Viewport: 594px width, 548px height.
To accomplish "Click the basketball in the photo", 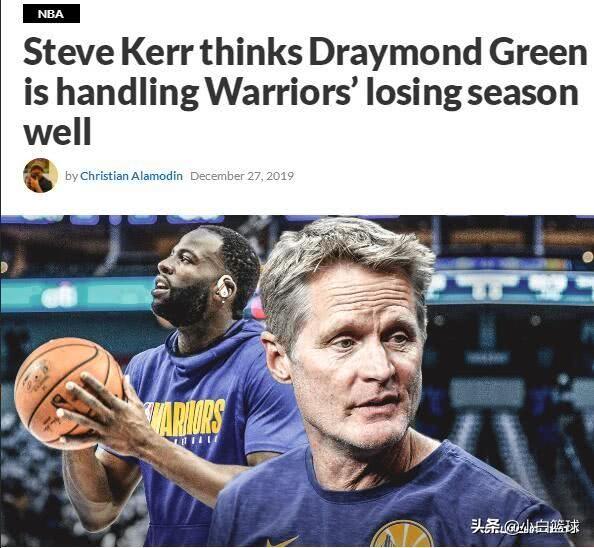I will click(67, 392).
